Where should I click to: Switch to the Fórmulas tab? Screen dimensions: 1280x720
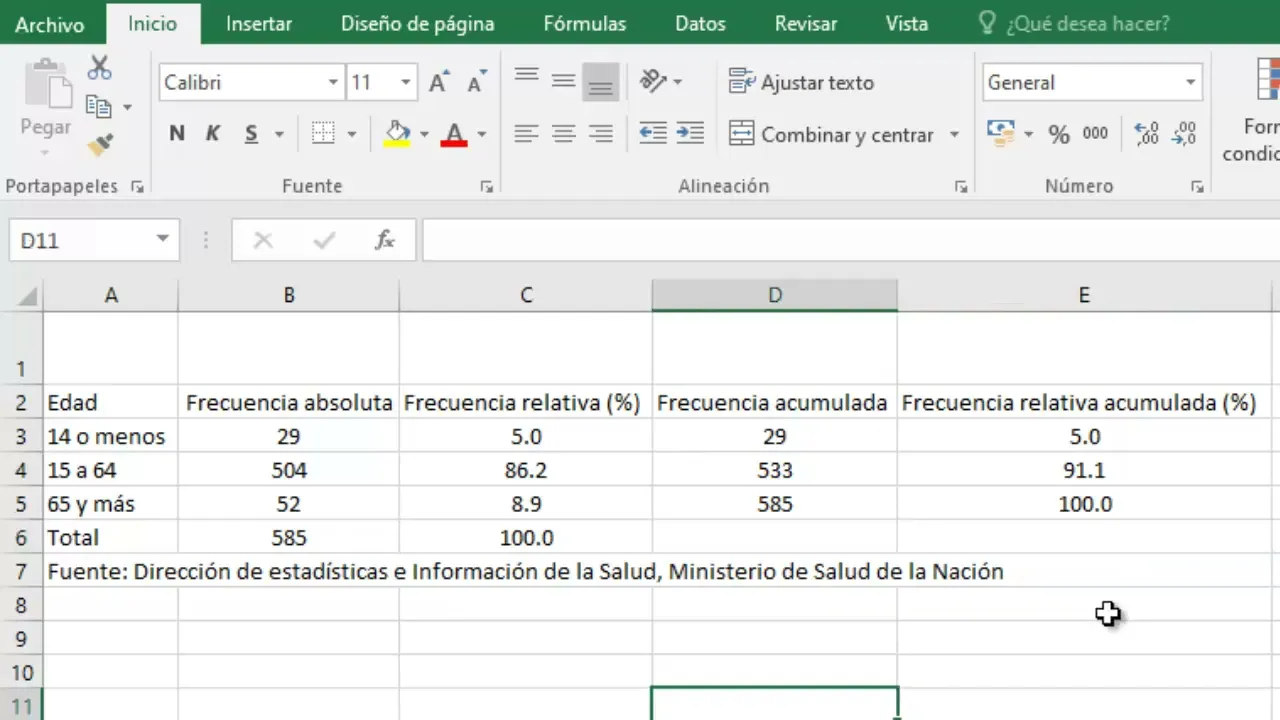coord(585,24)
